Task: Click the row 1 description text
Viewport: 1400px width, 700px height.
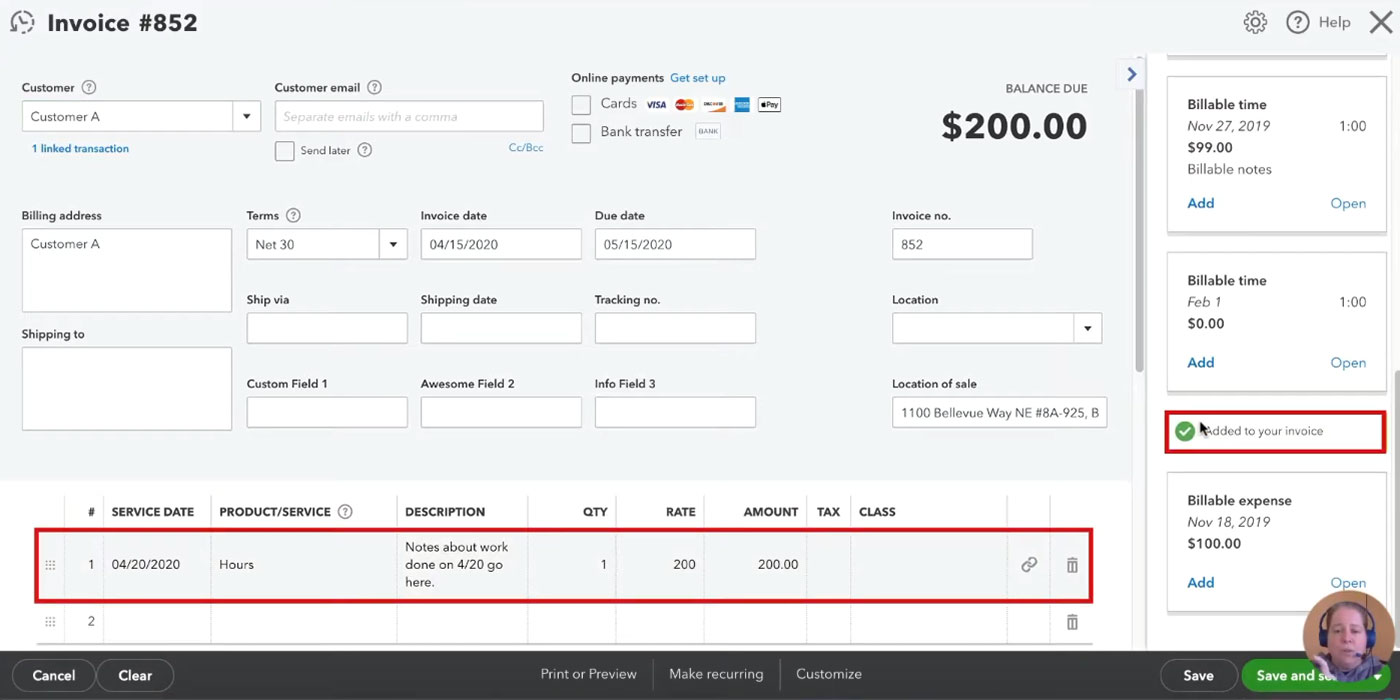Action: click(457, 565)
